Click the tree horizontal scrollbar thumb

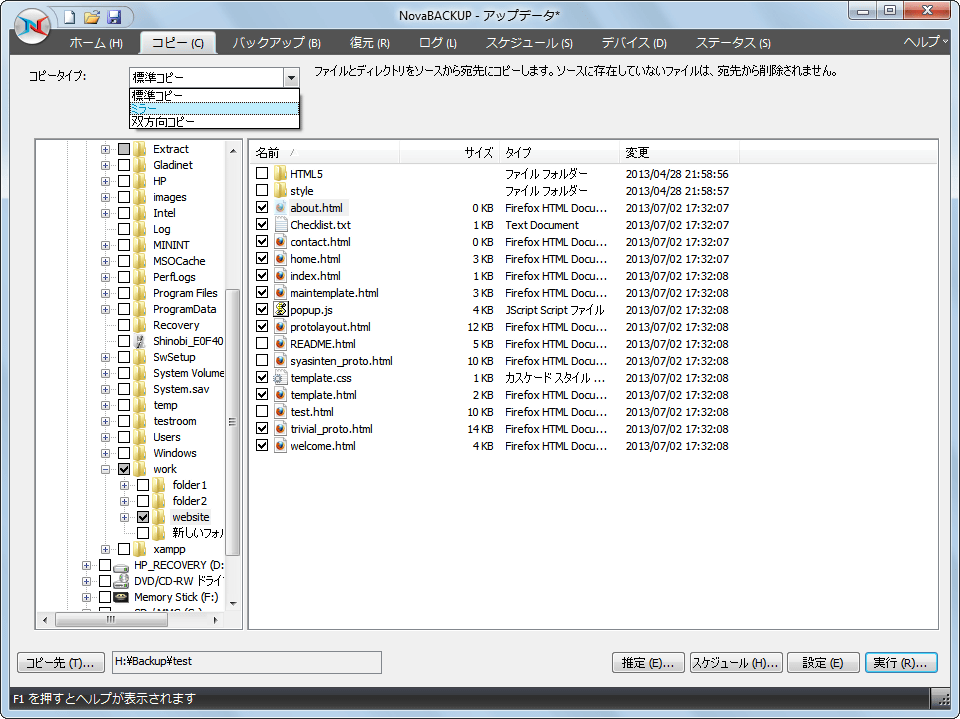pyautogui.click(x=111, y=620)
